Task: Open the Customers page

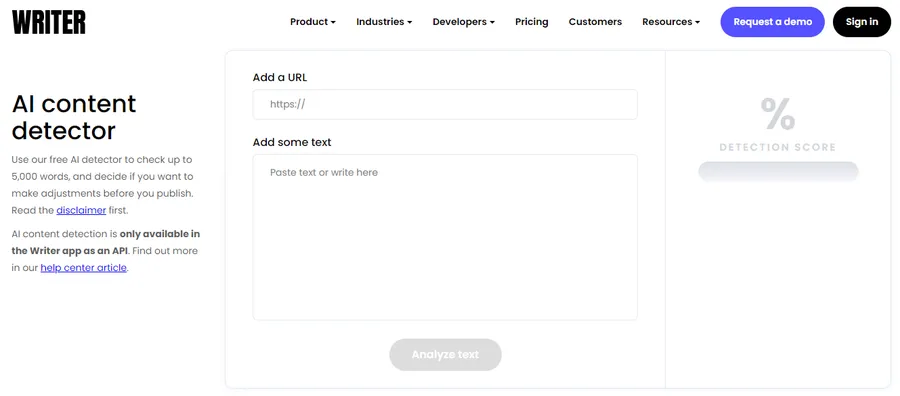Action: point(595,22)
